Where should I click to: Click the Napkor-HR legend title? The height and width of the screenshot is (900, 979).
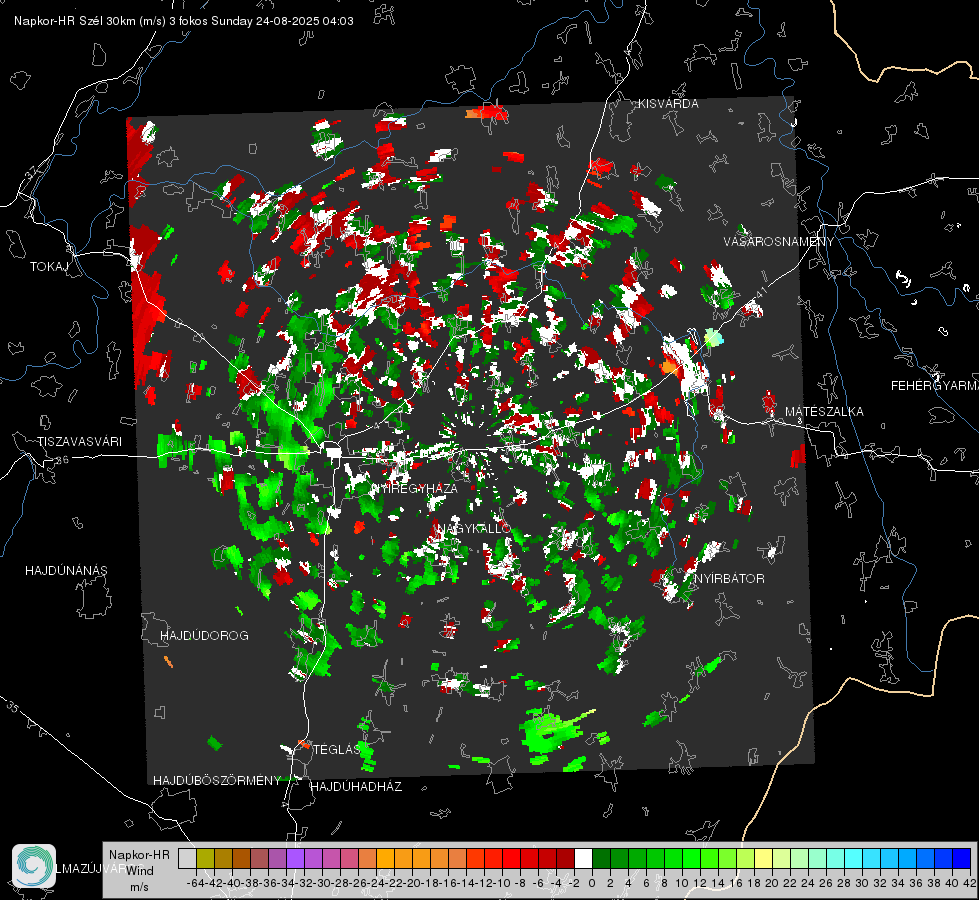point(139,855)
